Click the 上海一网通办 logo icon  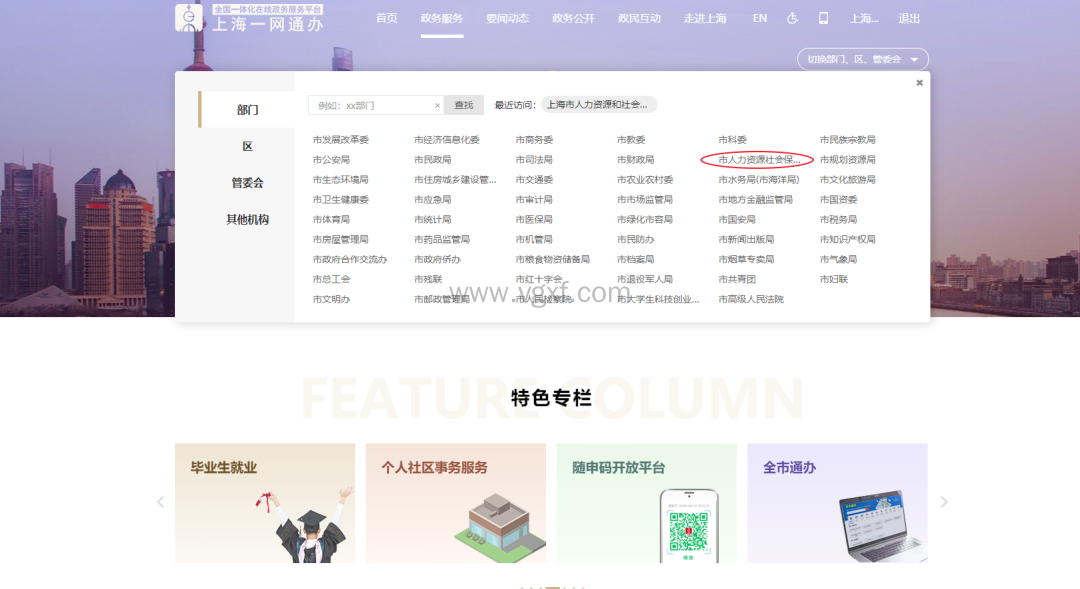click(188, 18)
